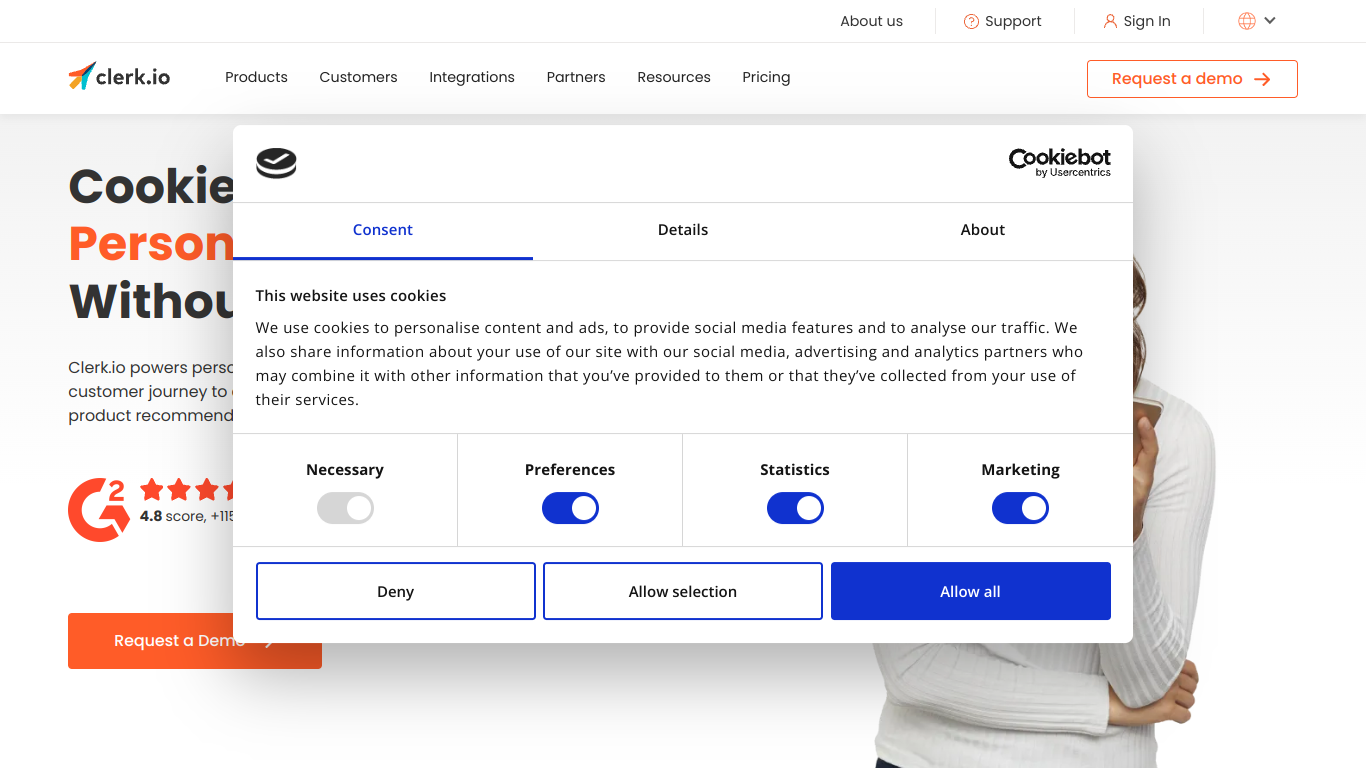
Task: Disable the Statistics cookies switch
Action: (x=795, y=508)
